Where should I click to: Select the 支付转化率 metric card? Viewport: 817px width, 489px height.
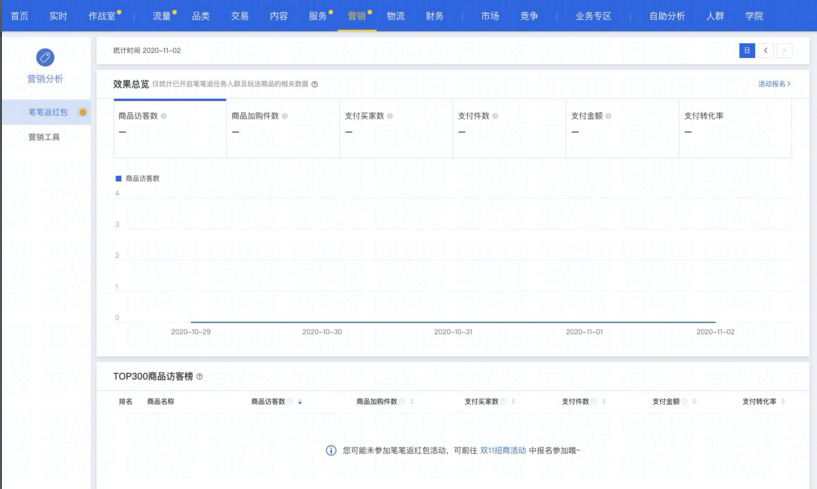(735, 128)
